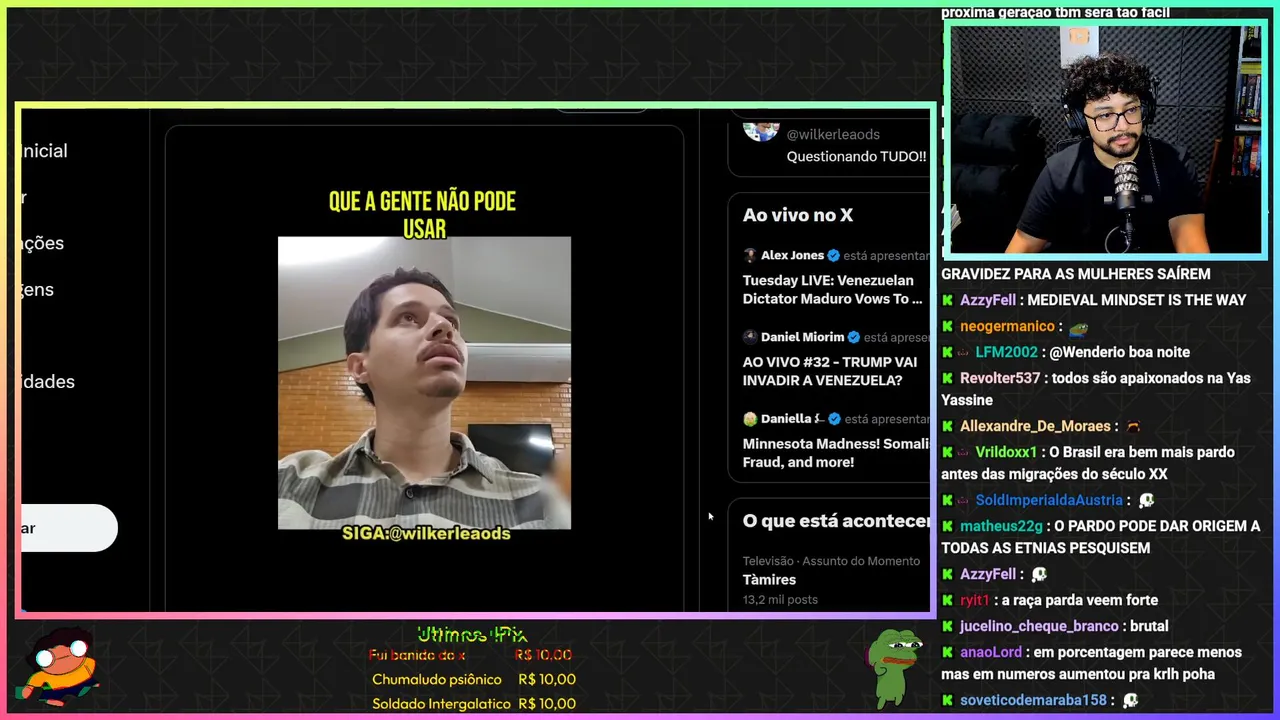Click the subscriber badge next to LFM2002
Image resolution: width=1280 pixels, height=720 pixels.
[x=964, y=352]
